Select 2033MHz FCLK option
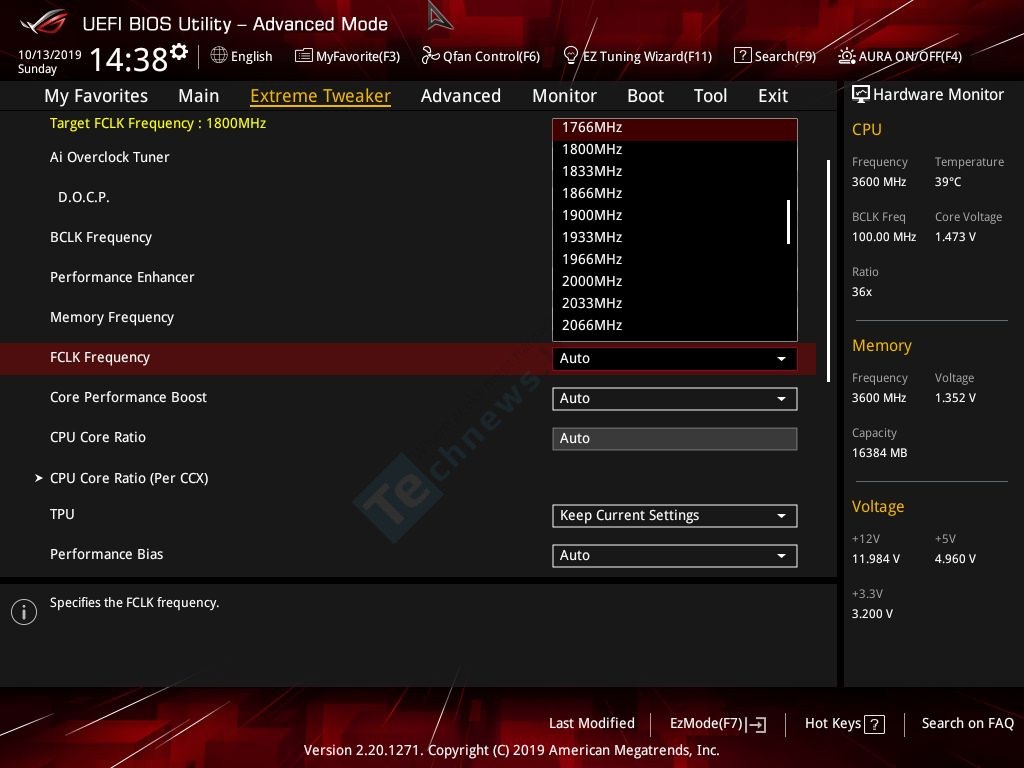Viewport: 1024px width, 768px height. [x=675, y=304]
